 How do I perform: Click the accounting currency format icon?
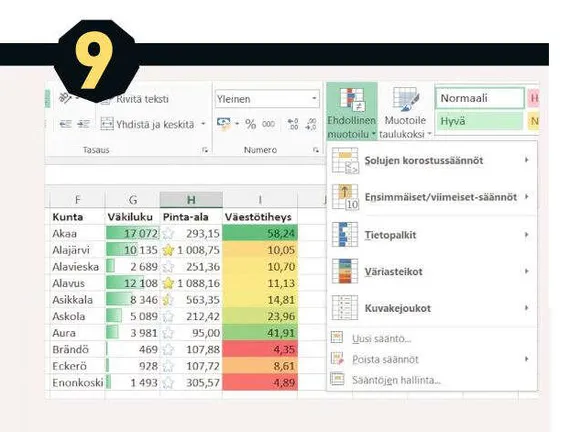point(223,124)
